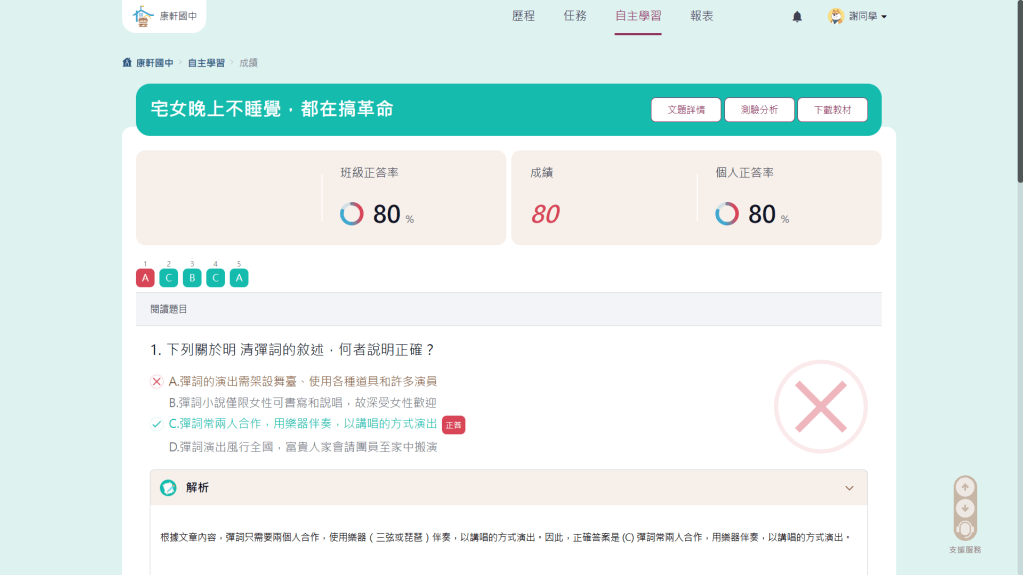Image resolution: width=1023 pixels, height=575 pixels.
Task: Click the home icon in breadcrumb
Action: click(127, 63)
